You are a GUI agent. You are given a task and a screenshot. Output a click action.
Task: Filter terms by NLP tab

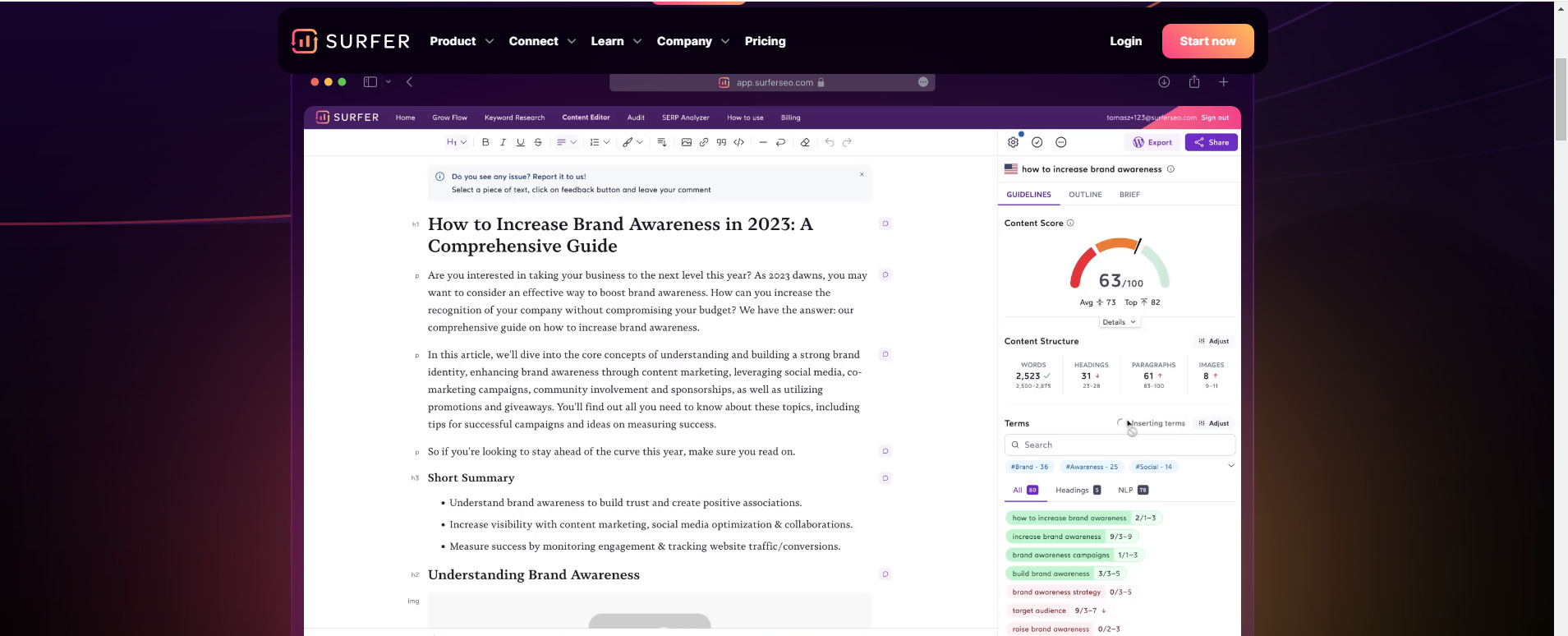1133,490
